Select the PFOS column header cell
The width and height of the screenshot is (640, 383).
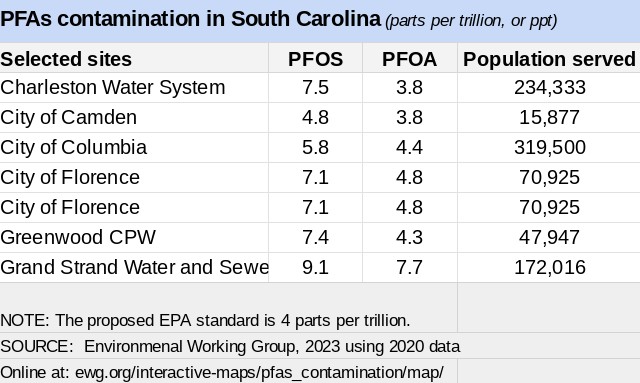click(x=316, y=58)
